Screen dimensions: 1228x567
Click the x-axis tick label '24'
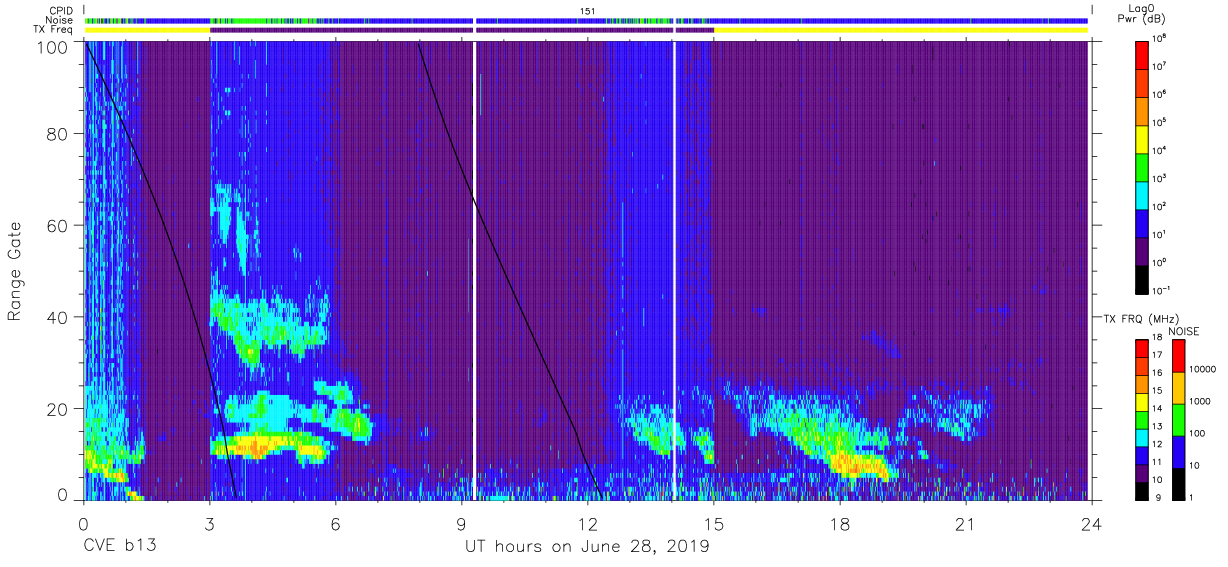click(x=1091, y=523)
